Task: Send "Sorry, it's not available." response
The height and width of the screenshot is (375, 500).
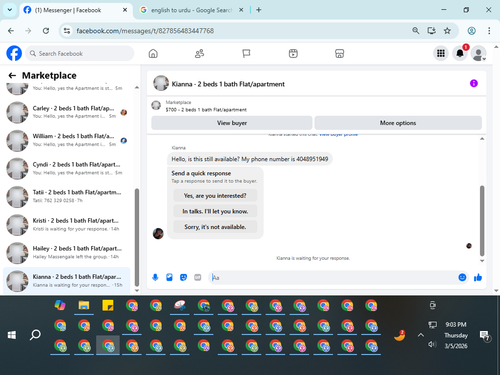Action: click(215, 227)
